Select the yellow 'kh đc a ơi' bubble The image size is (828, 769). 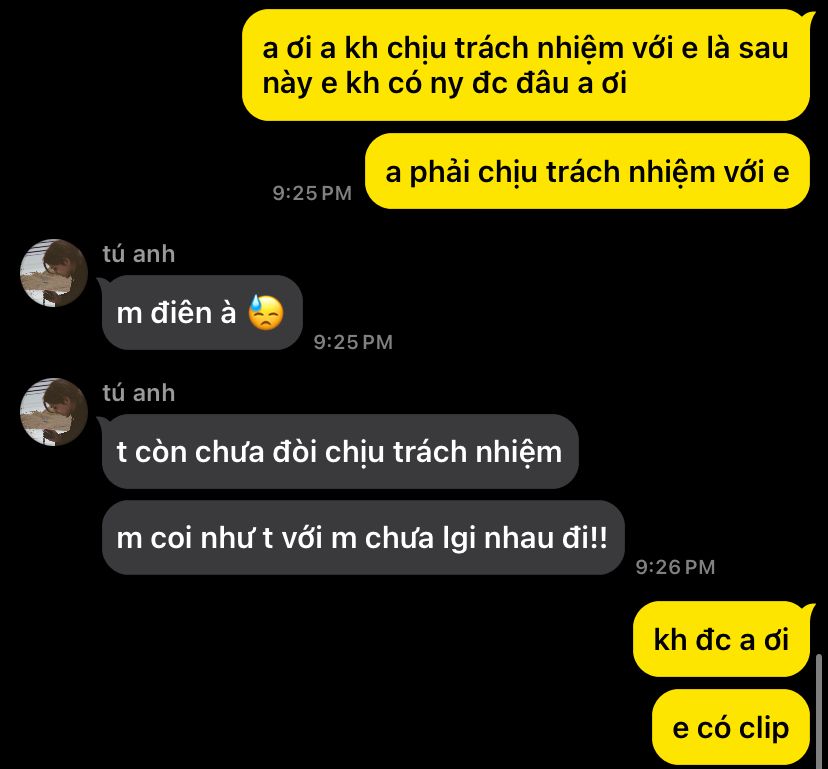pos(721,639)
